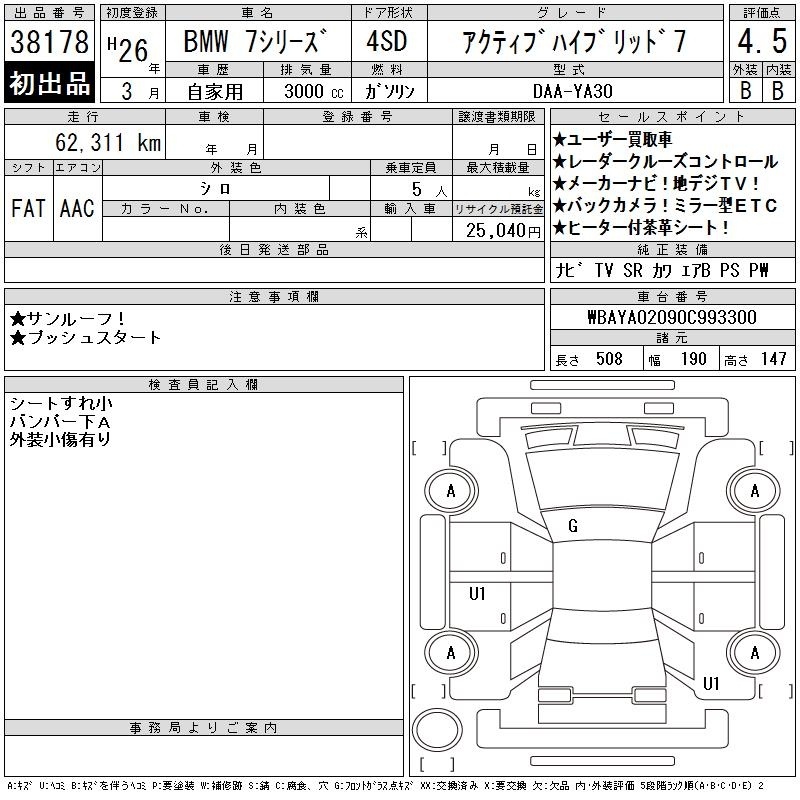
Task: Click the G mark on the windshield diagram
Action: click(573, 526)
